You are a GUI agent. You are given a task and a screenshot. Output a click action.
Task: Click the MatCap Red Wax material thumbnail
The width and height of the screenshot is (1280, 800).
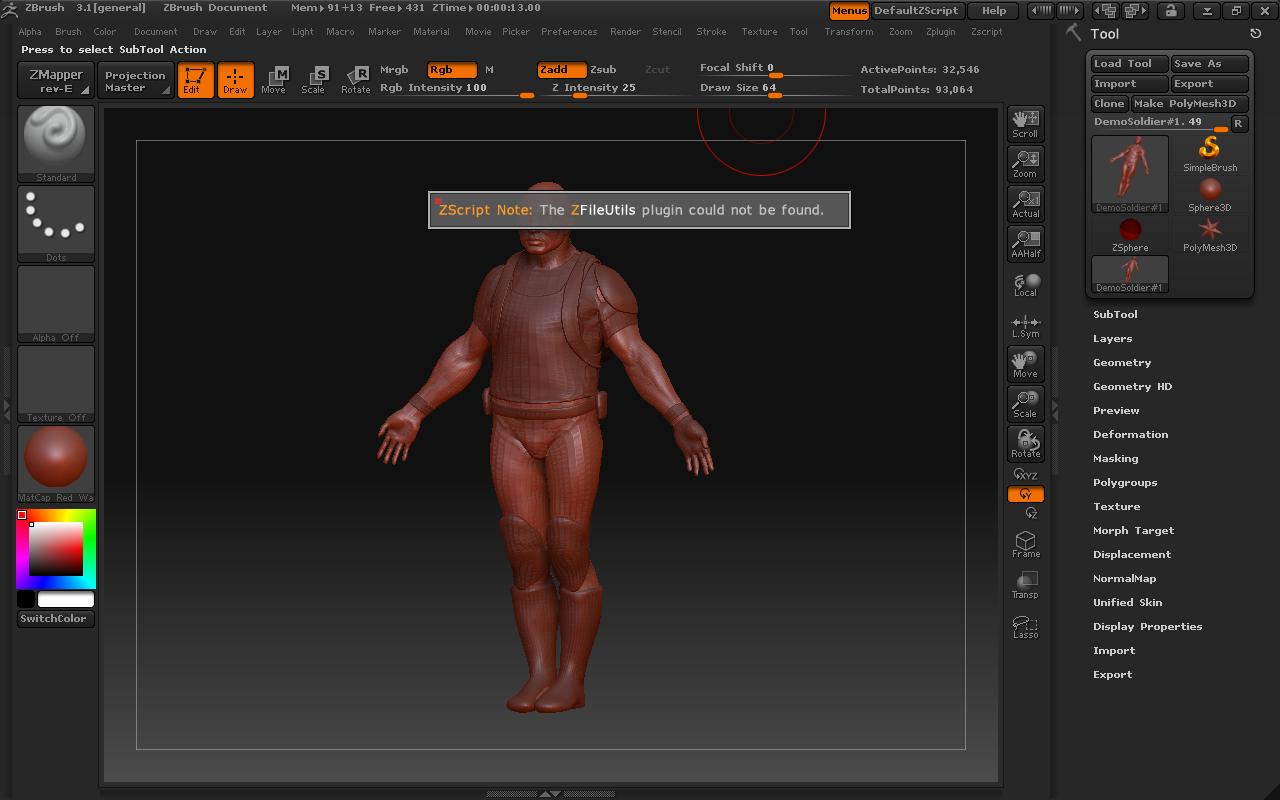click(x=56, y=460)
